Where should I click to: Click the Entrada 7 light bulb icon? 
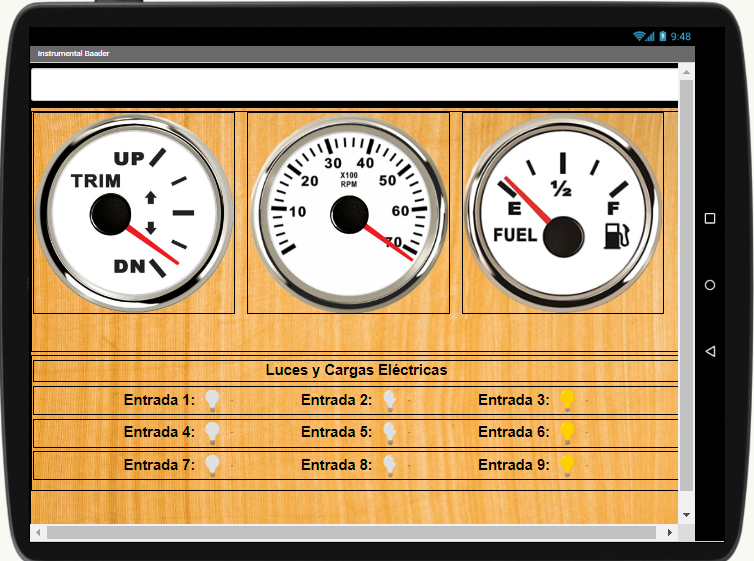point(212,465)
